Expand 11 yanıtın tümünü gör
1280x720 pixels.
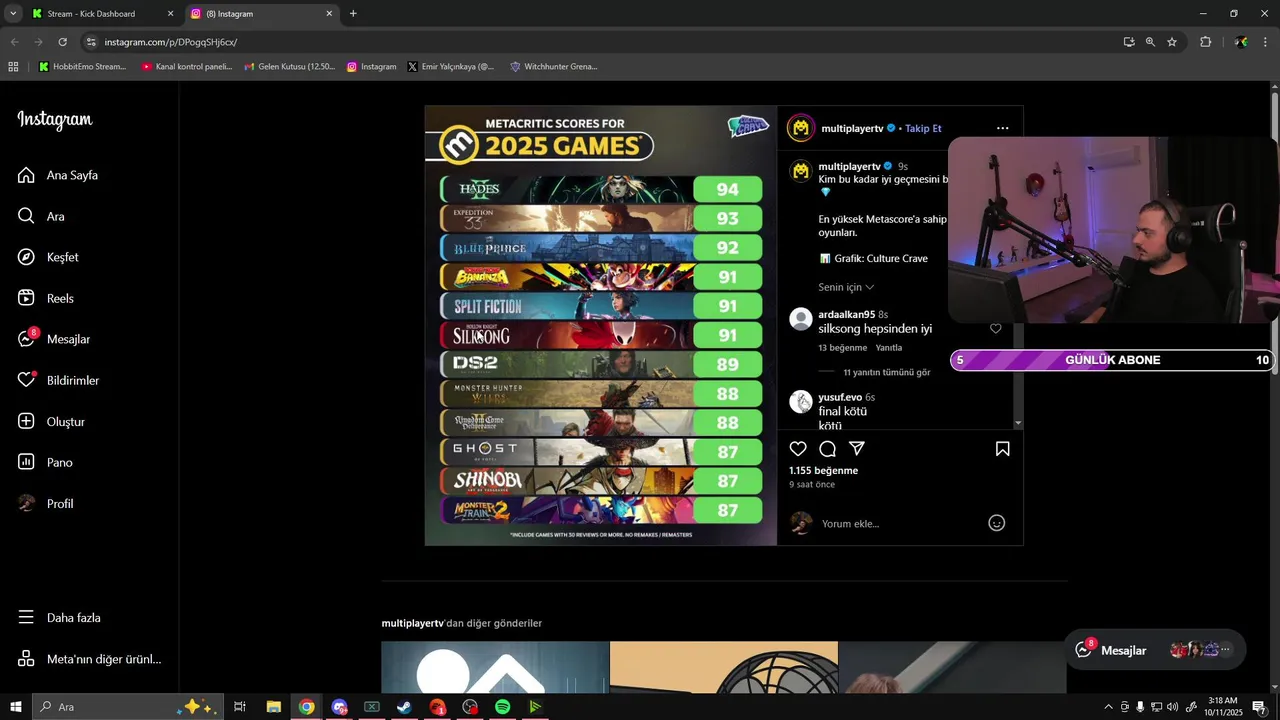pos(886,372)
